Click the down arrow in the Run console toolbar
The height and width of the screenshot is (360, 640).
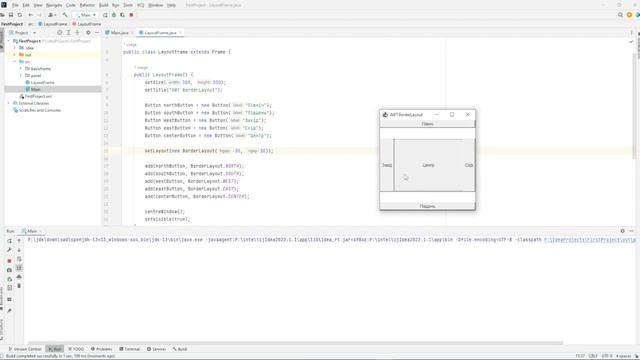coord(19,250)
